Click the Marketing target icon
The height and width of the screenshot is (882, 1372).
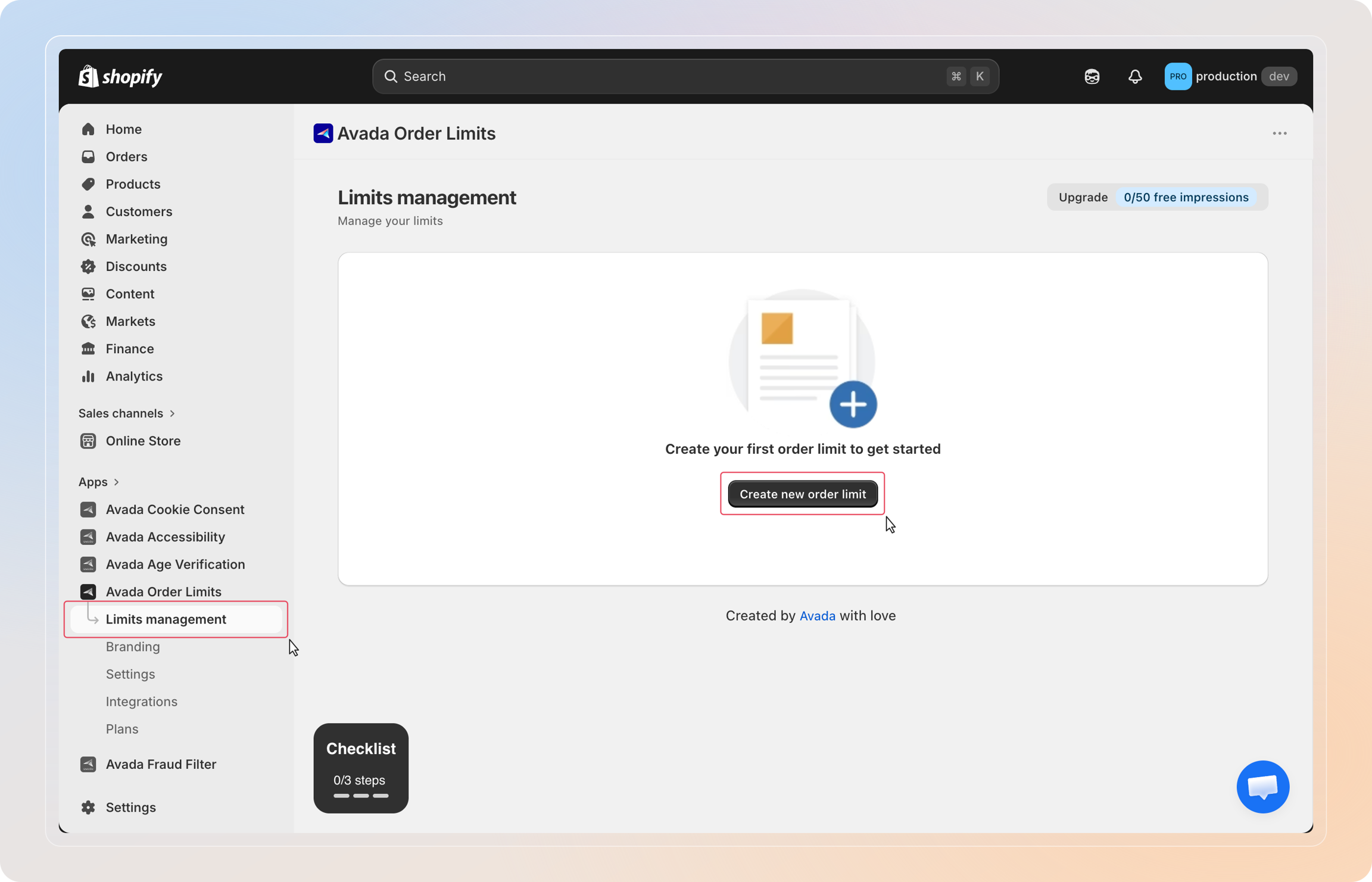click(x=88, y=239)
